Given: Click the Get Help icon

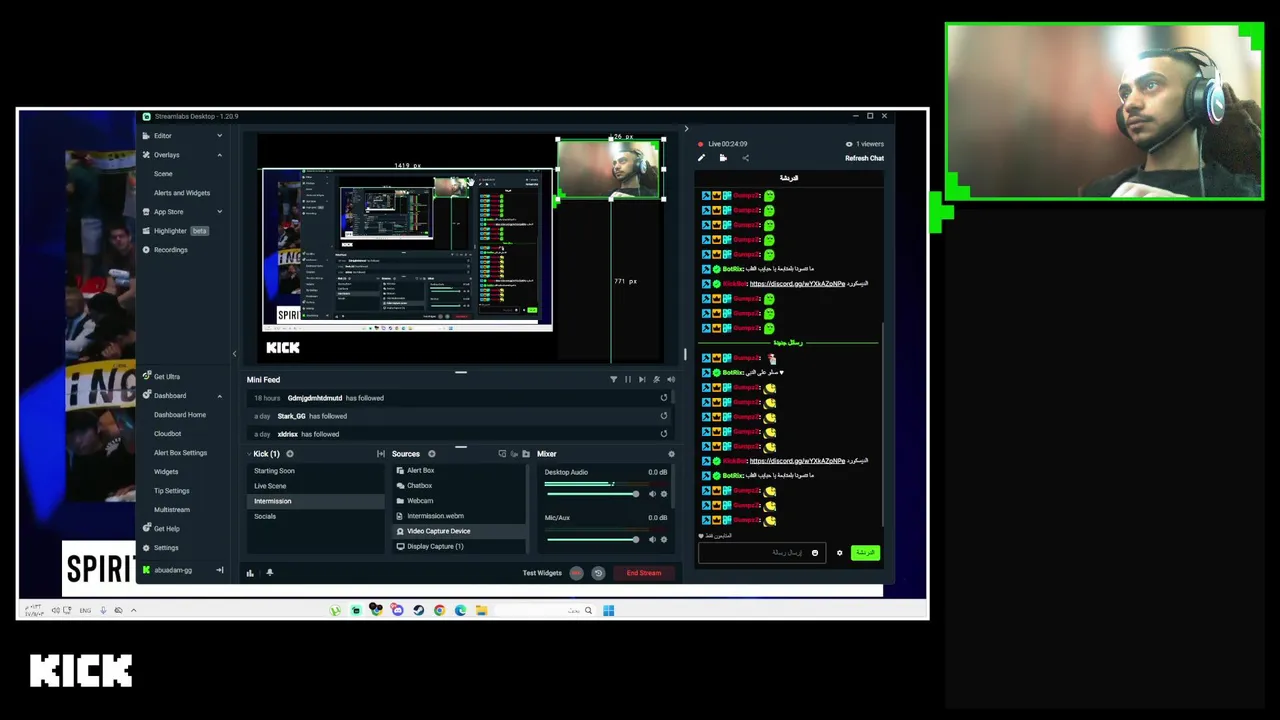Looking at the screenshot, I should [x=146, y=529].
